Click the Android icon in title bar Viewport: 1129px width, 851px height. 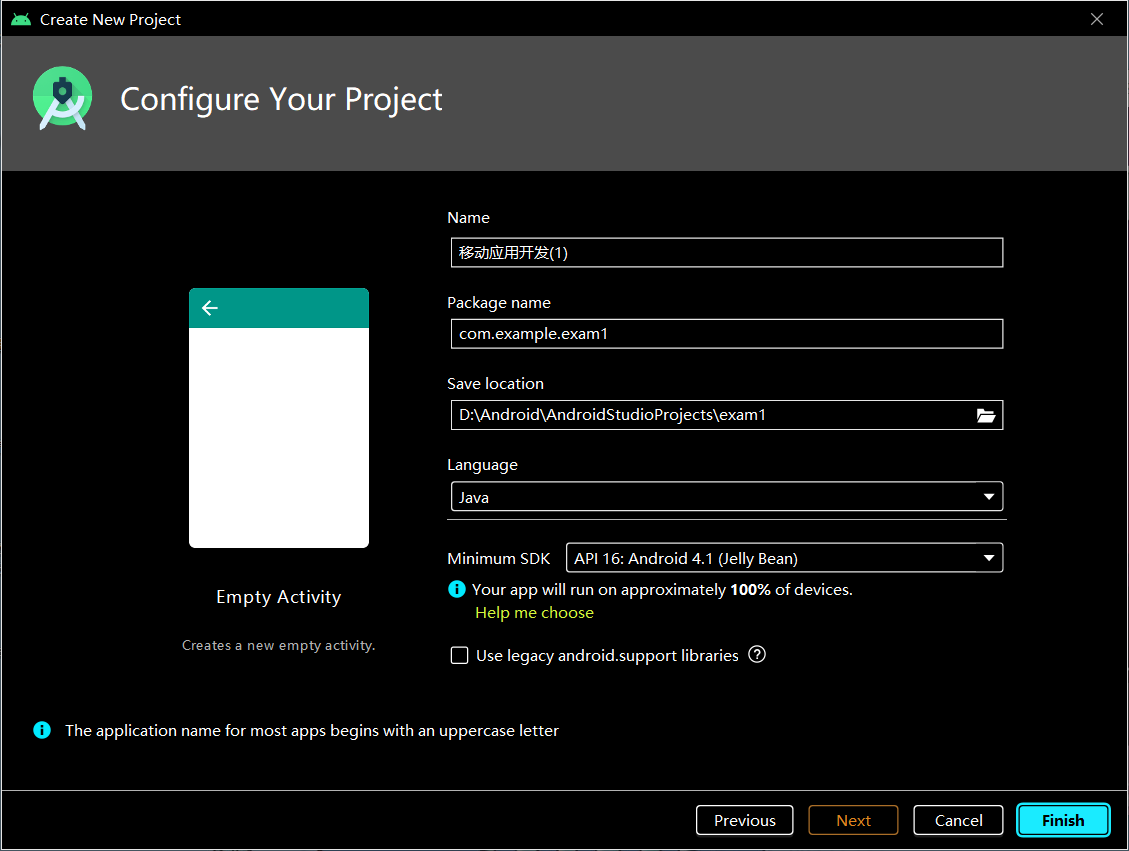coord(21,19)
